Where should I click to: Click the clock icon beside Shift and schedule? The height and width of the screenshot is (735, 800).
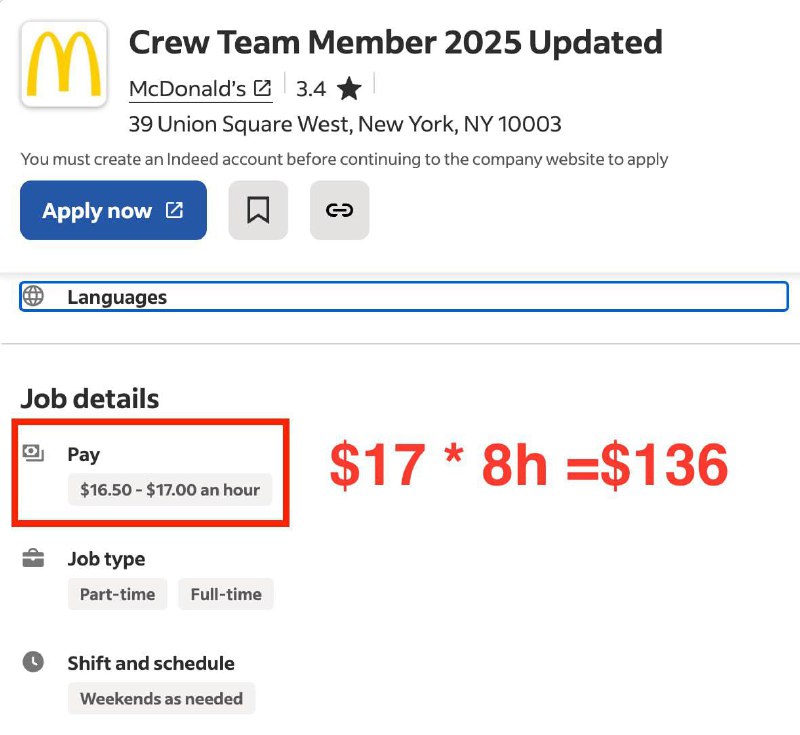point(33,662)
